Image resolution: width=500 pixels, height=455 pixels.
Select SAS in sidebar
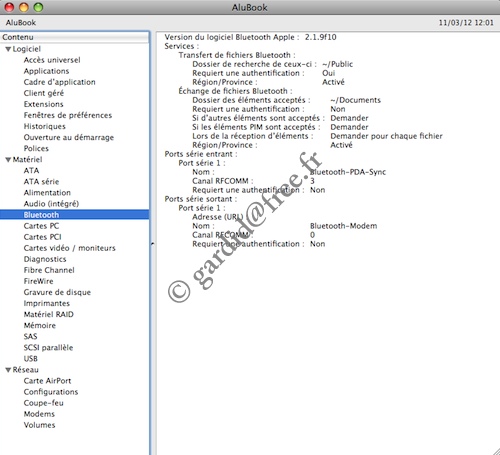click(x=30, y=337)
